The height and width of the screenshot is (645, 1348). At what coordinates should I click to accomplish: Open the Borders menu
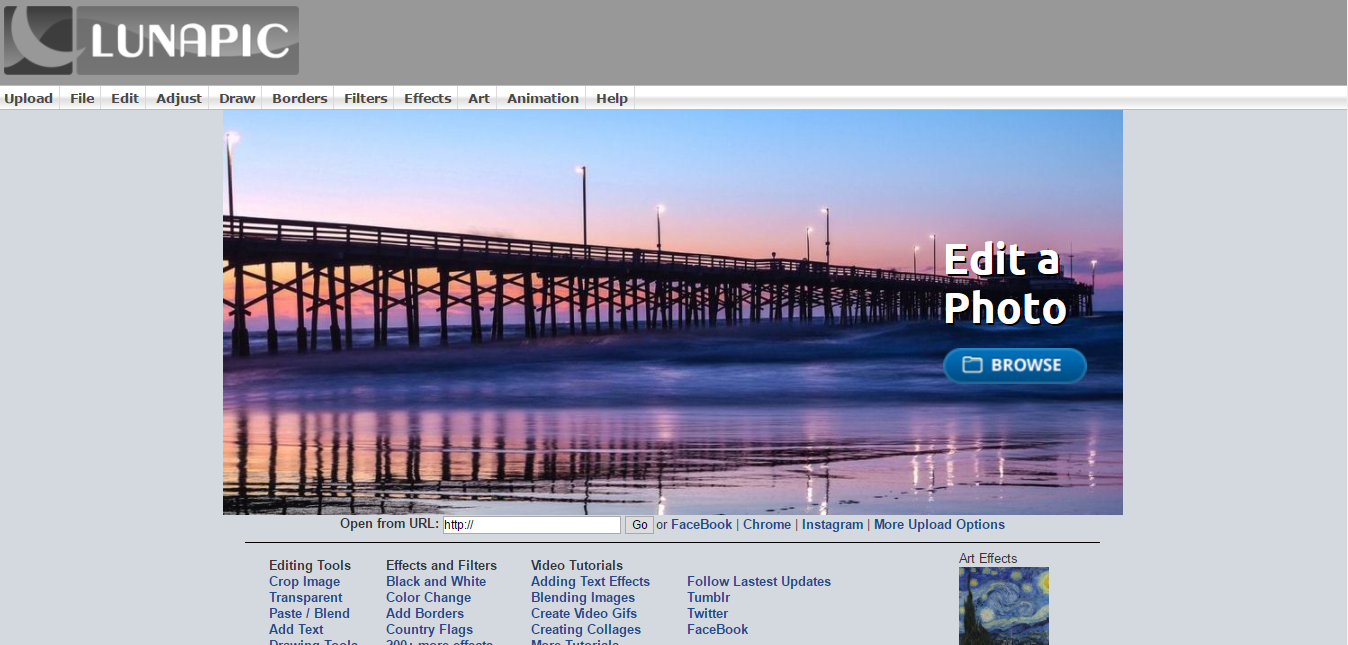[x=299, y=98]
